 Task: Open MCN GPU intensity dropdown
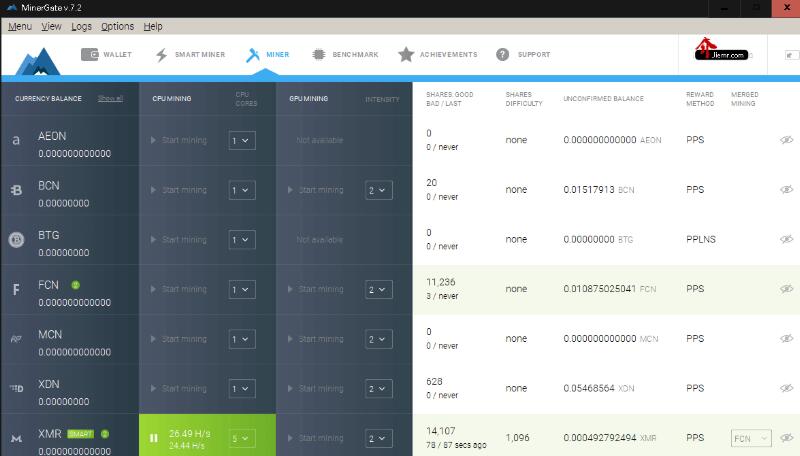click(379, 339)
